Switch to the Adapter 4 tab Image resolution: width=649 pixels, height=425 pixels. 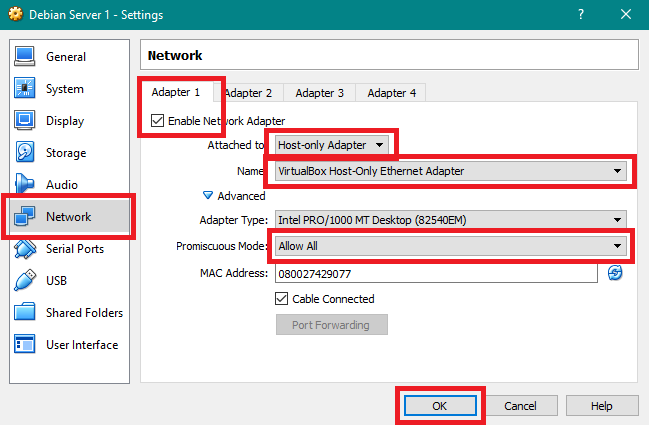coord(392,93)
